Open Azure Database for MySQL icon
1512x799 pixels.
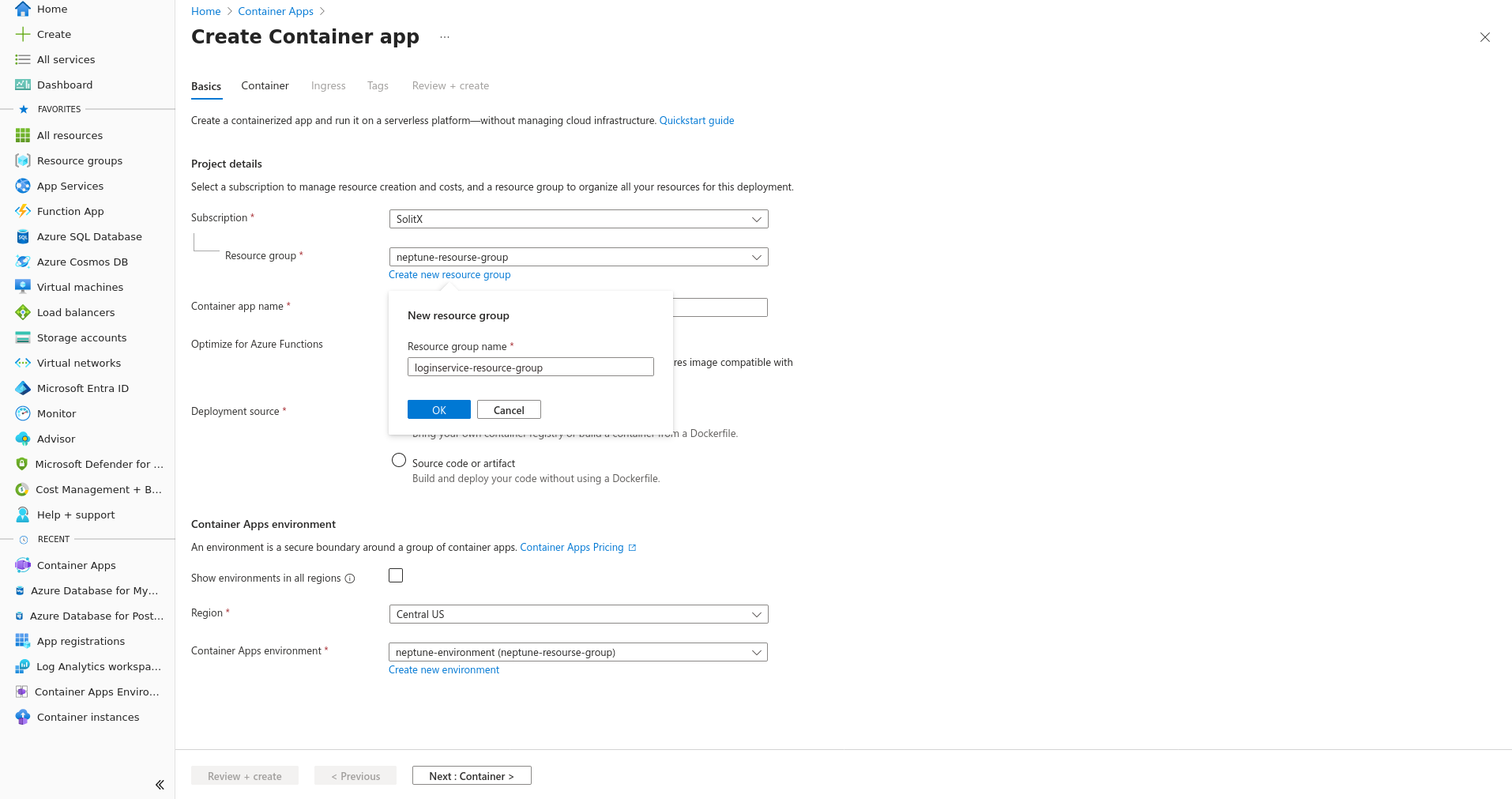[20, 590]
